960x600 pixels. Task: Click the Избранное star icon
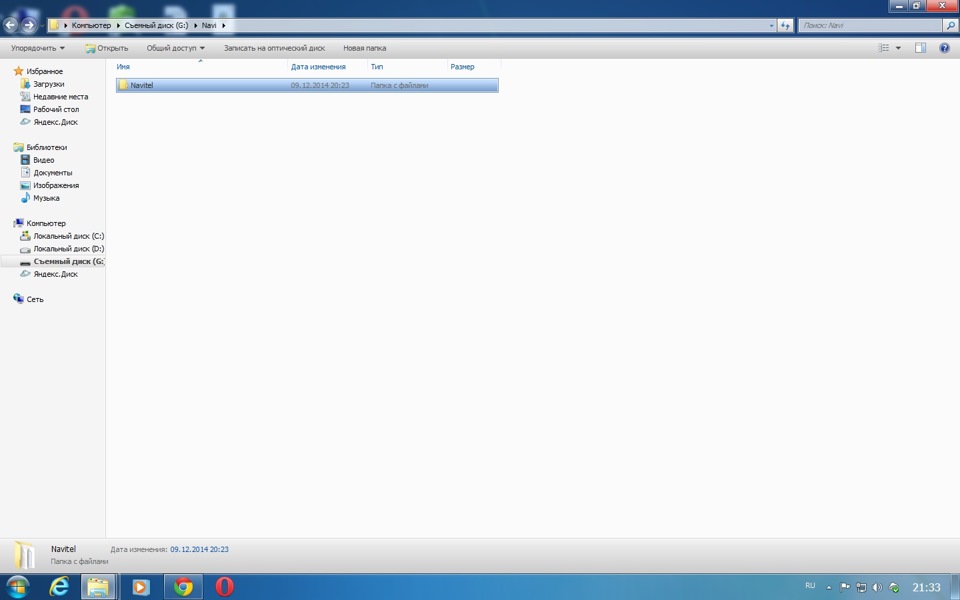click(x=18, y=71)
